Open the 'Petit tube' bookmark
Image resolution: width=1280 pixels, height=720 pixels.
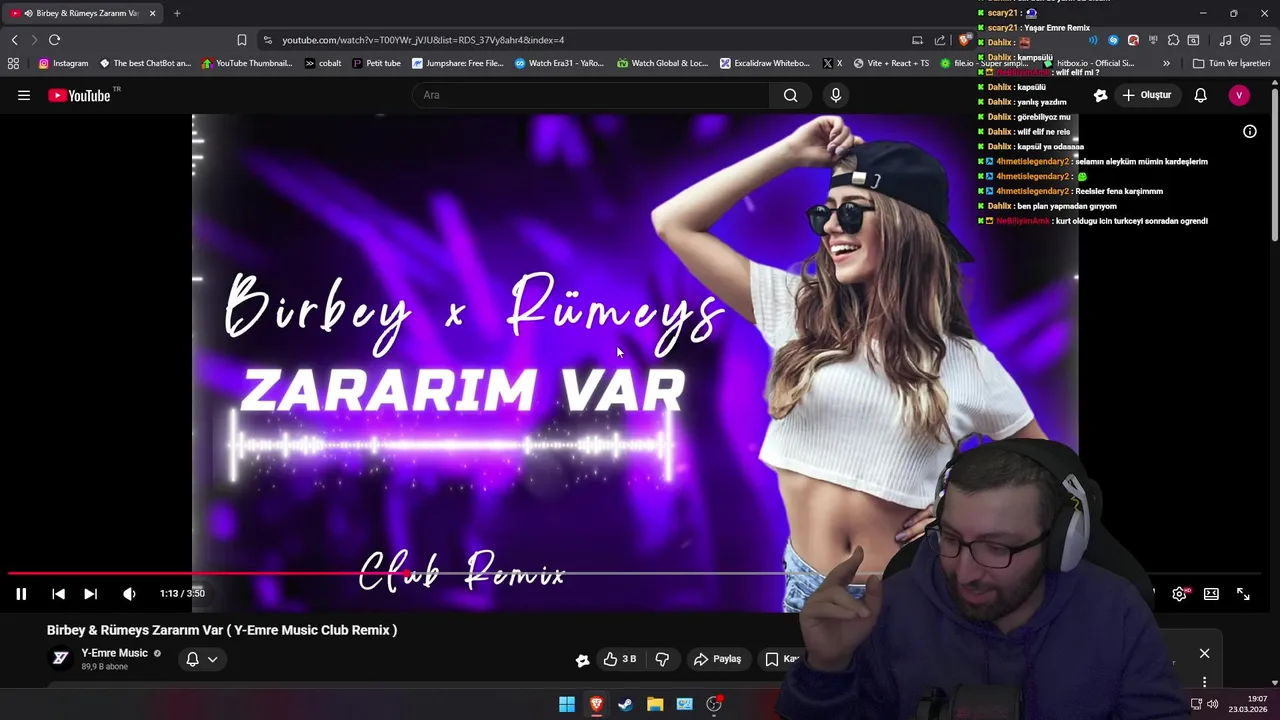click(x=377, y=63)
